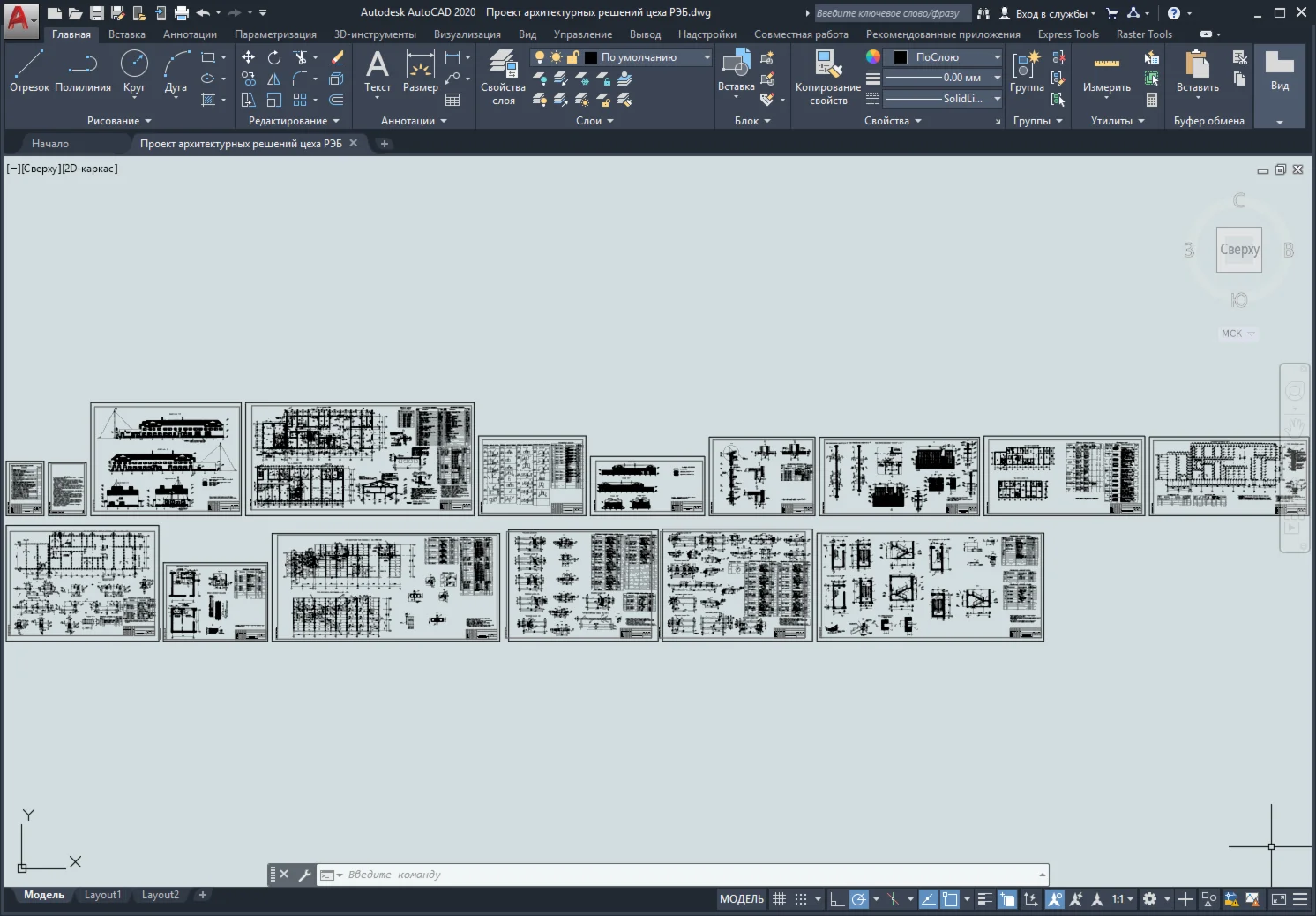Click the Fillet tool icon
The height and width of the screenshot is (916, 1316).
[x=301, y=79]
